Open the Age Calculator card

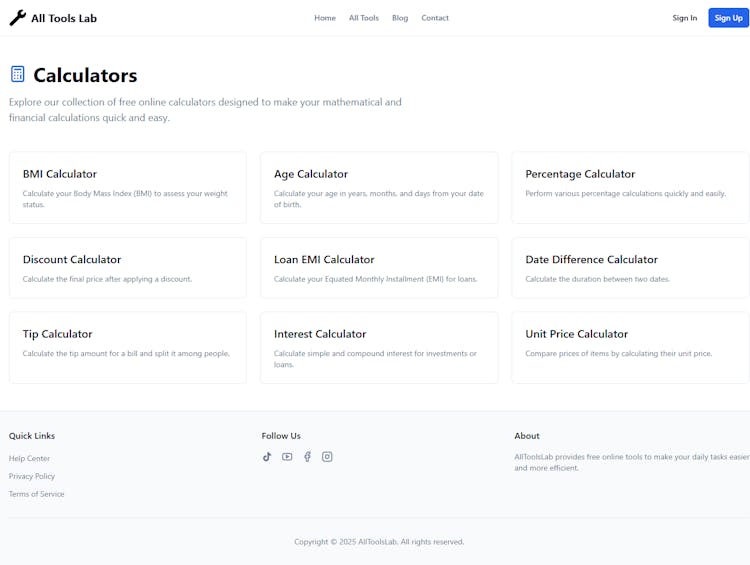pyautogui.click(x=379, y=187)
